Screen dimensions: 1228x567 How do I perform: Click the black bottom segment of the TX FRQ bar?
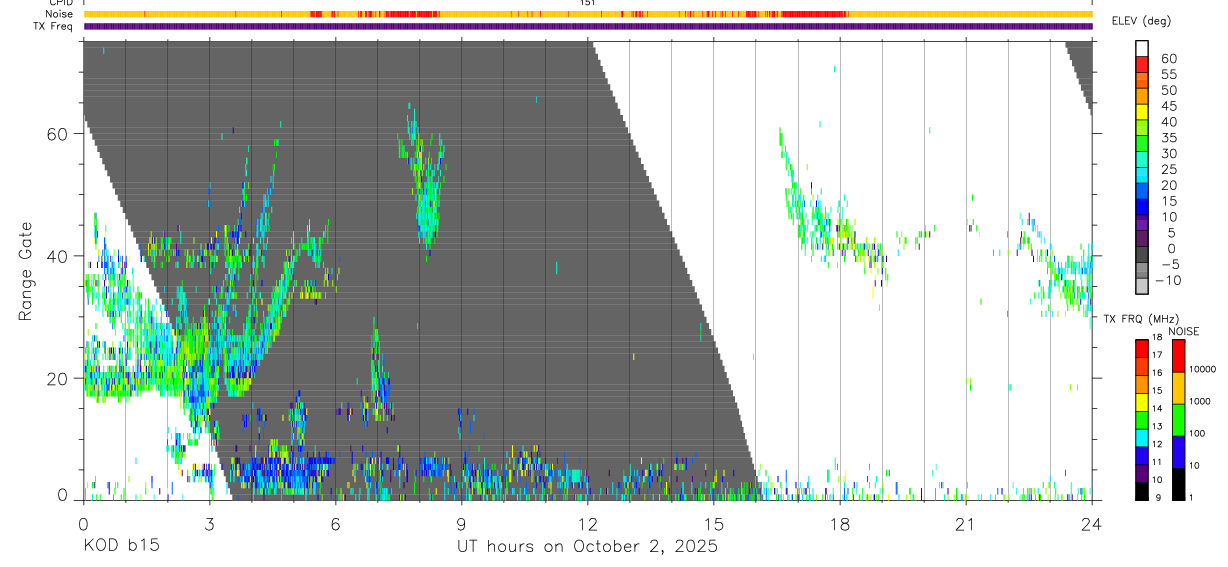tap(1142, 491)
